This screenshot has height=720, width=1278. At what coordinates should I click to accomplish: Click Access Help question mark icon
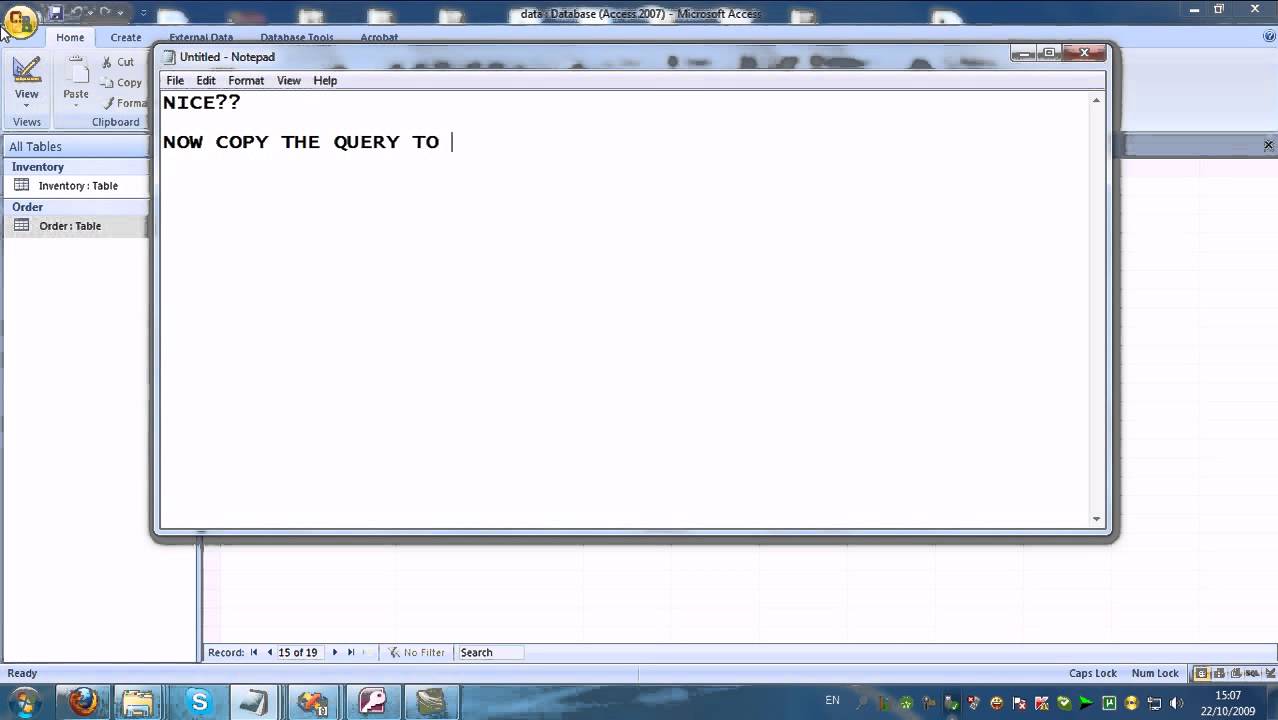(x=1269, y=36)
